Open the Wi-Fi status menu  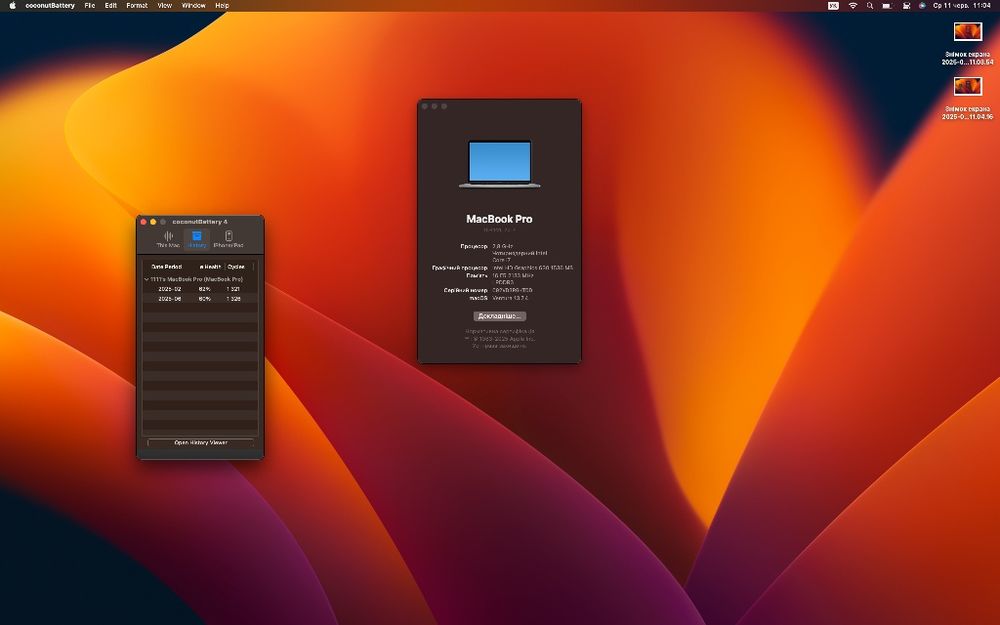(853, 5)
